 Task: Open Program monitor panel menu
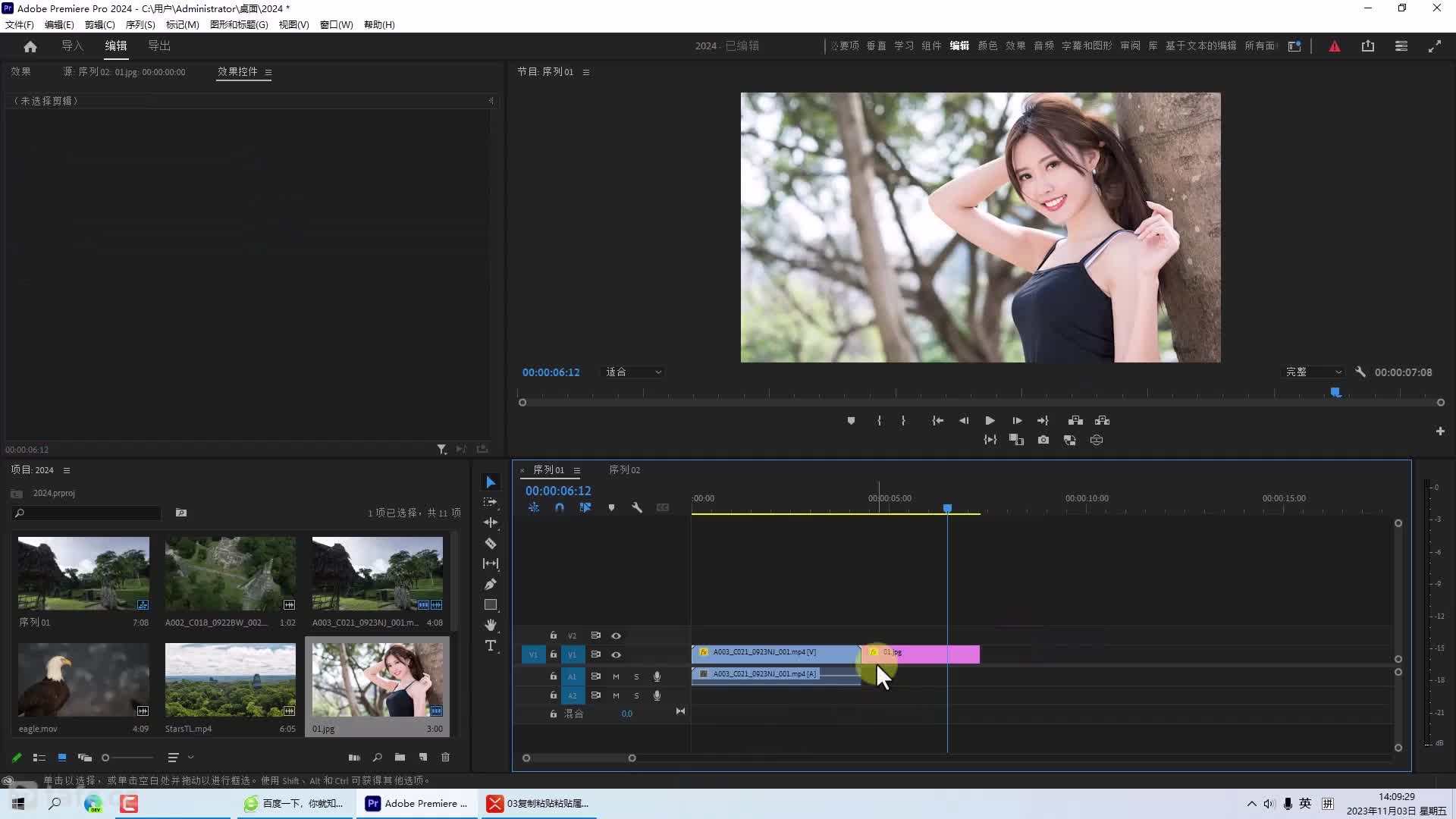point(586,72)
